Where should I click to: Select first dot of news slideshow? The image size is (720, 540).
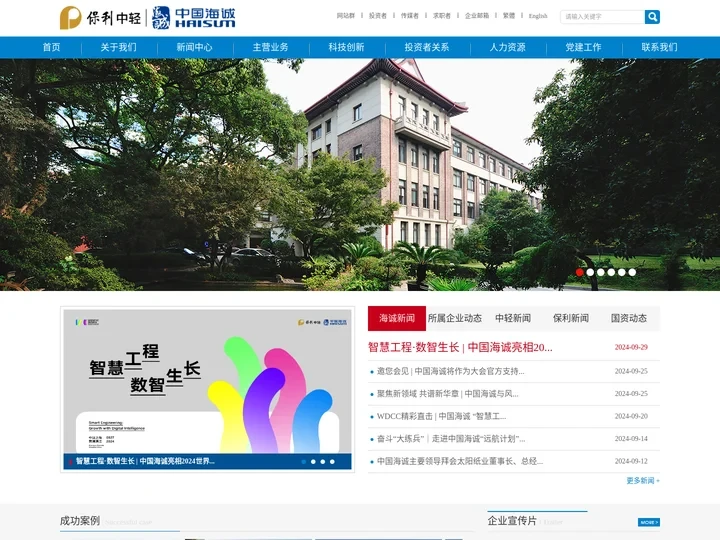pyautogui.click(x=304, y=461)
